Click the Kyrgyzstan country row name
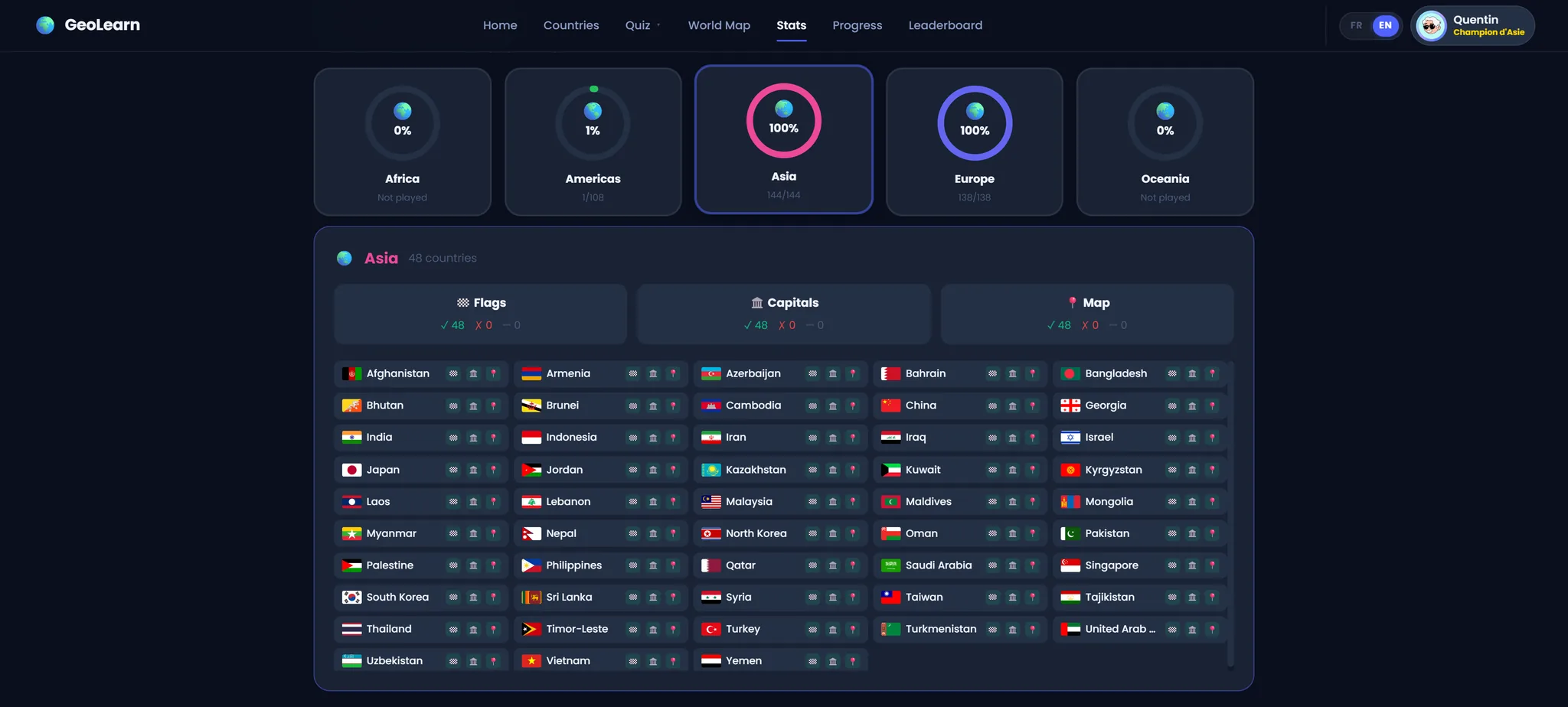1568x707 pixels. click(1113, 470)
